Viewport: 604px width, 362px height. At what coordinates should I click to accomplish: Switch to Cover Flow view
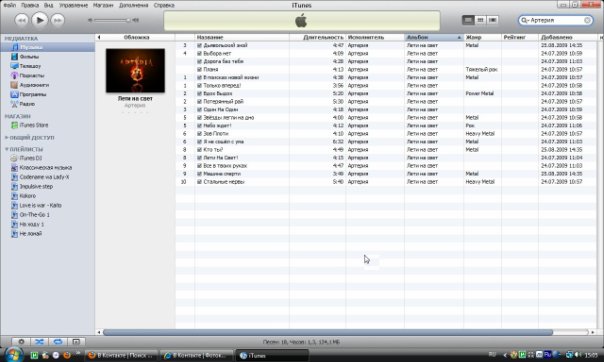coord(492,20)
